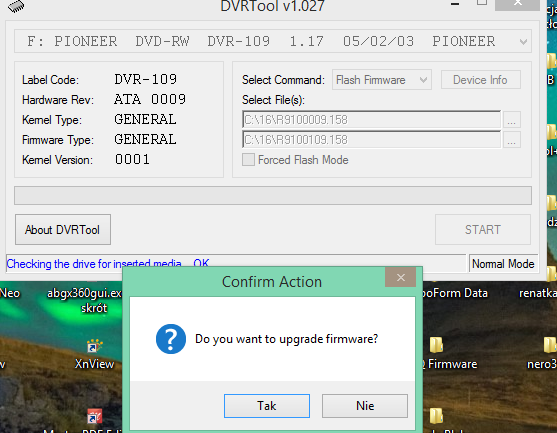Open the renatka desktop item
The image size is (557, 433).
tap(538, 293)
